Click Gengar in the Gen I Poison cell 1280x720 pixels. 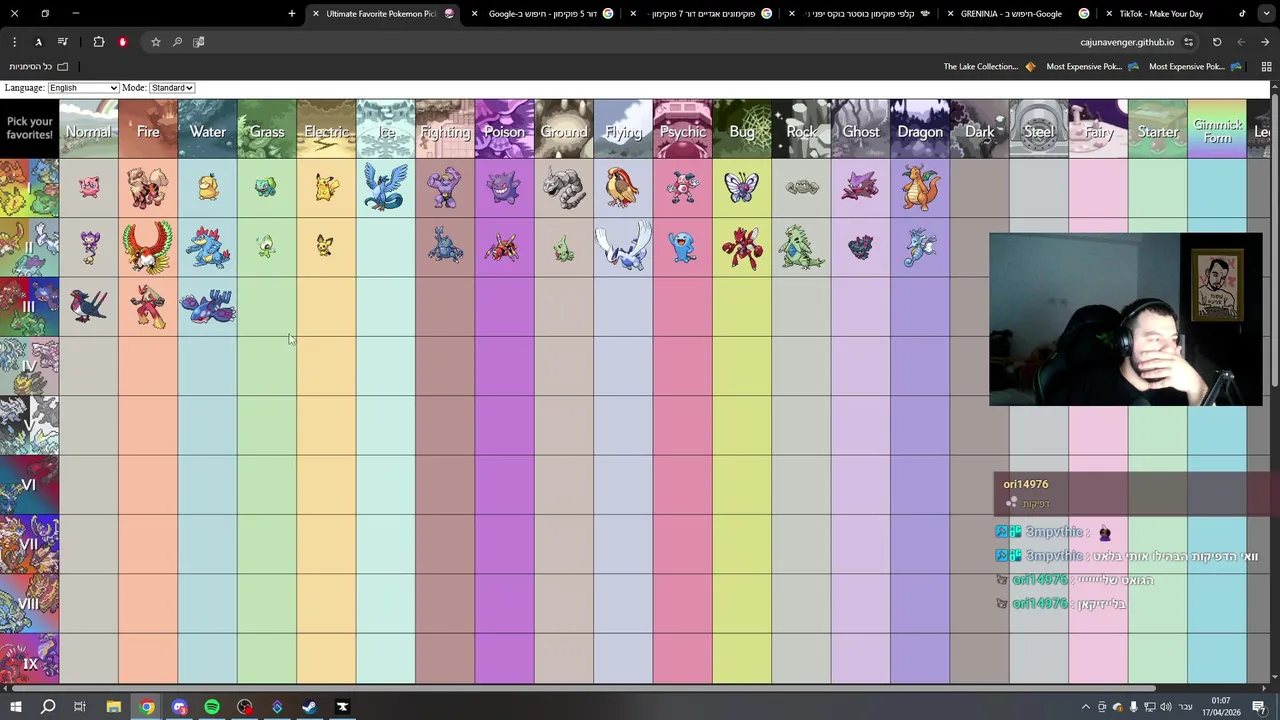pos(504,188)
